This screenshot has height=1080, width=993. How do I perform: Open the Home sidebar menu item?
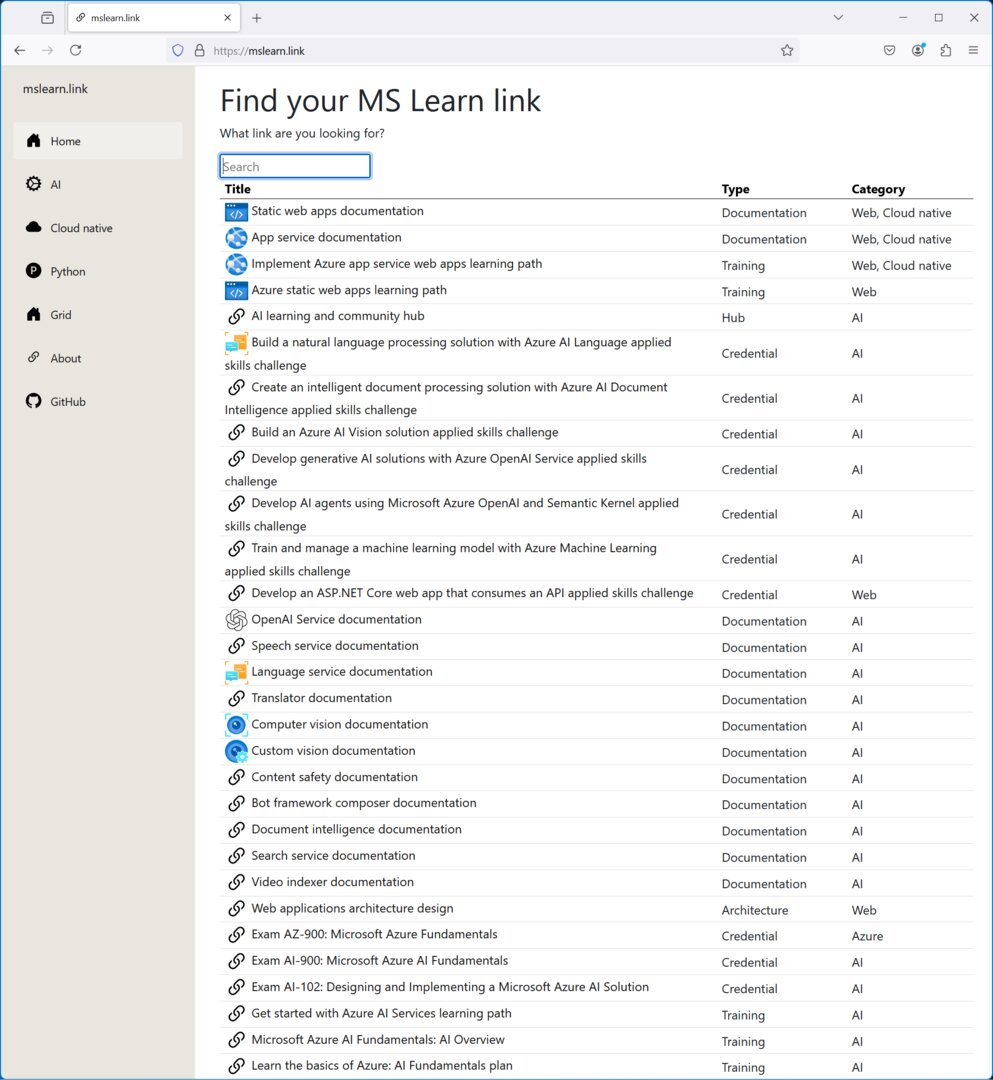tap(98, 141)
